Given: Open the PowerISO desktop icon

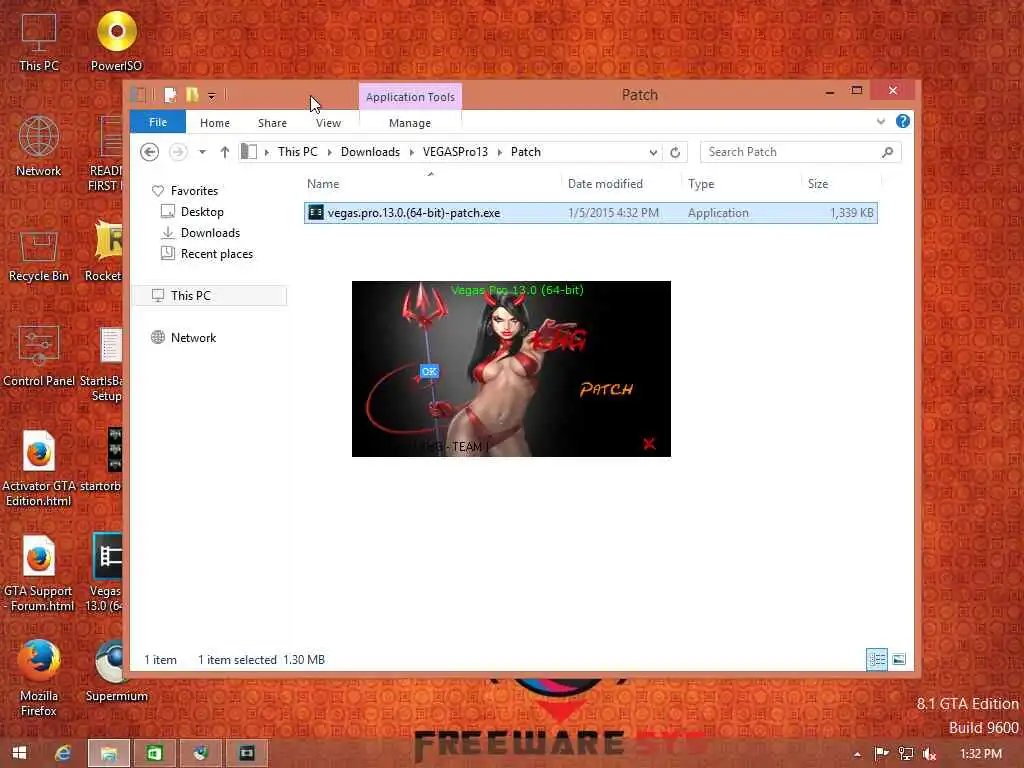Looking at the screenshot, I should pyautogui.click(x=116, y=42).
